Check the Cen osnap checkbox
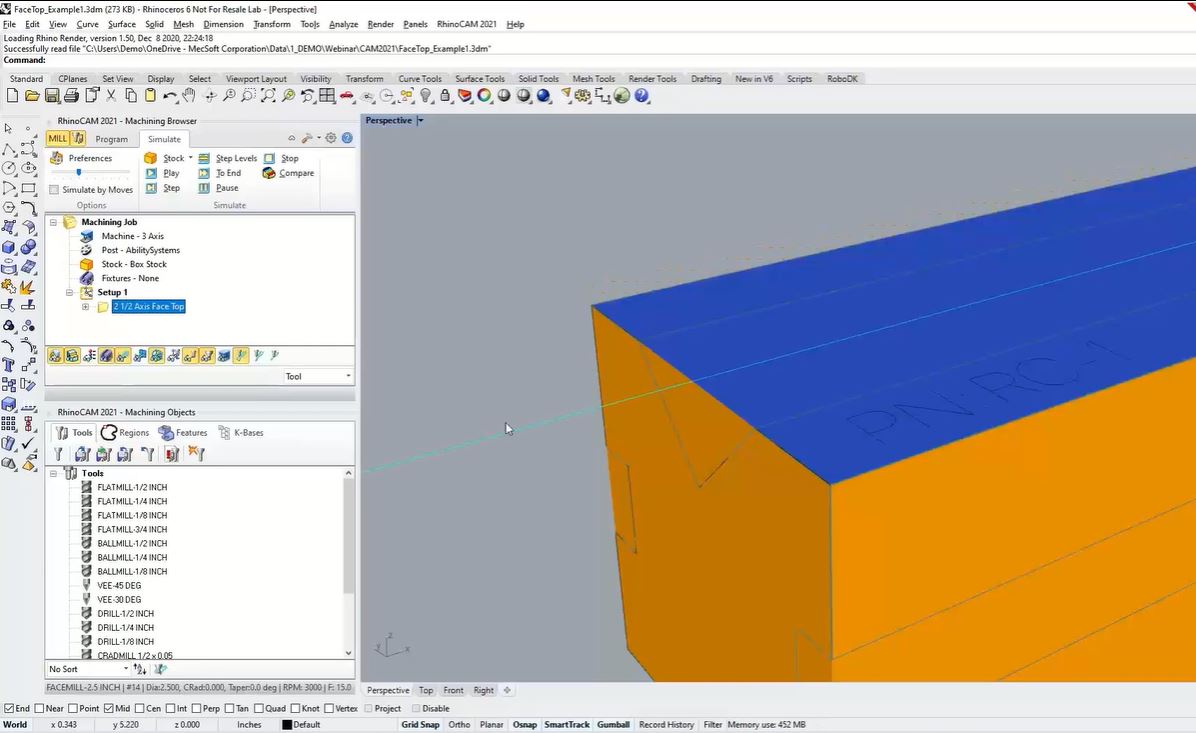 click(x=138, y=708)
